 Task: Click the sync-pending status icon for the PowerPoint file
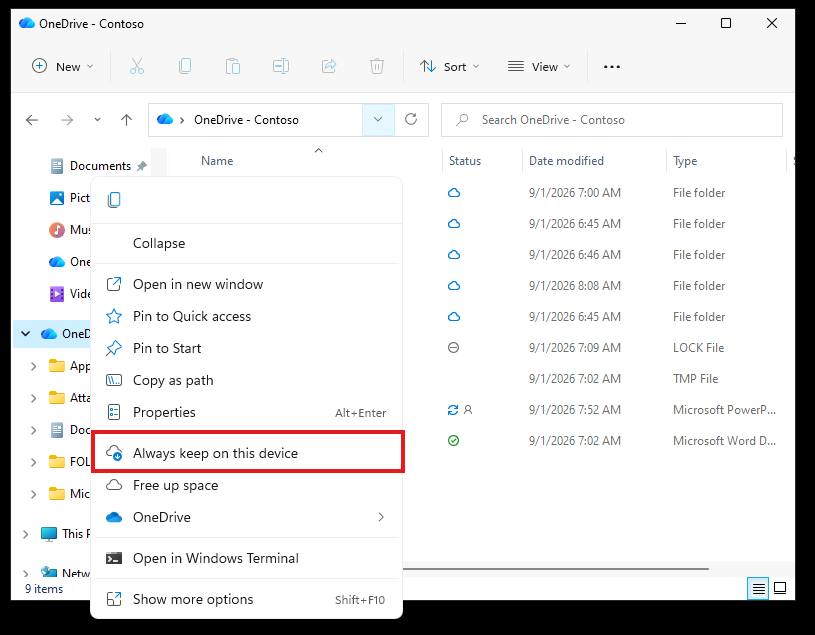click(453, 410)
